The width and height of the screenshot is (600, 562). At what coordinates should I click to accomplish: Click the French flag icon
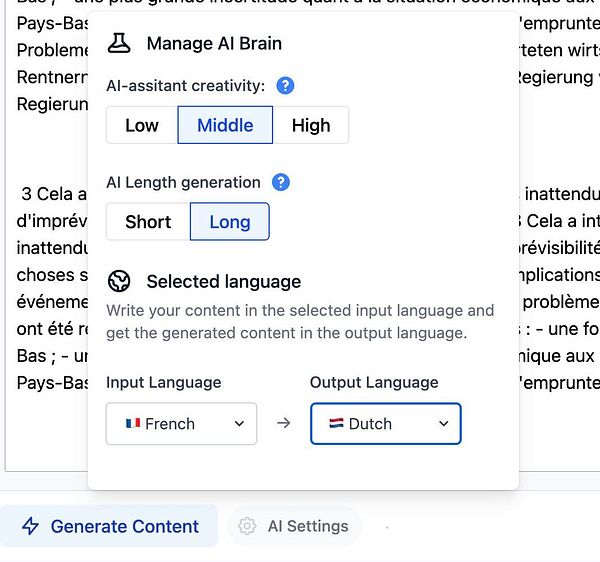(x=132, y=423)
